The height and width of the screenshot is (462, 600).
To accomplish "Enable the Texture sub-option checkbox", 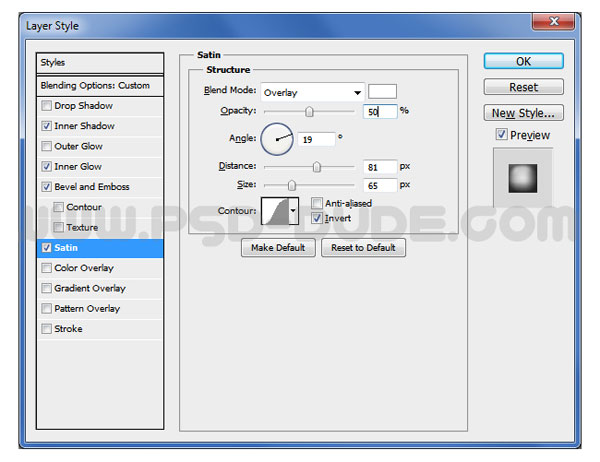I will [x=58, y=227].
